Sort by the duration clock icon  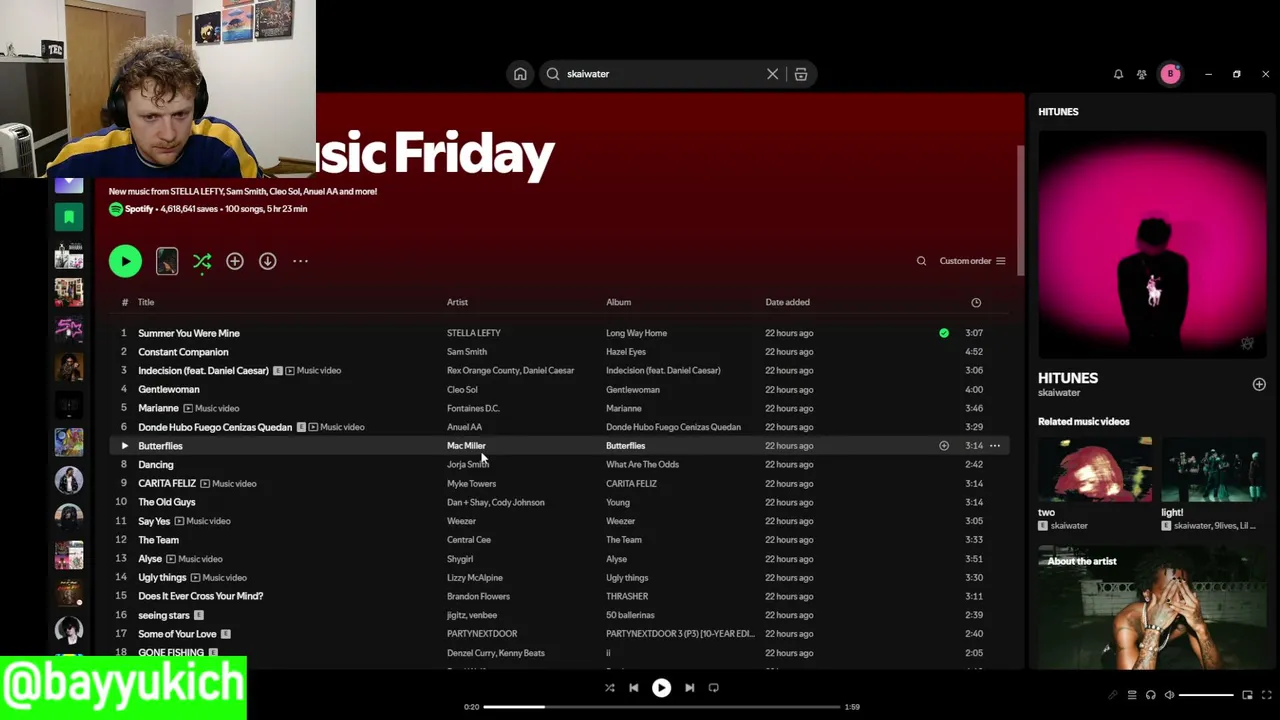point(976,302)
